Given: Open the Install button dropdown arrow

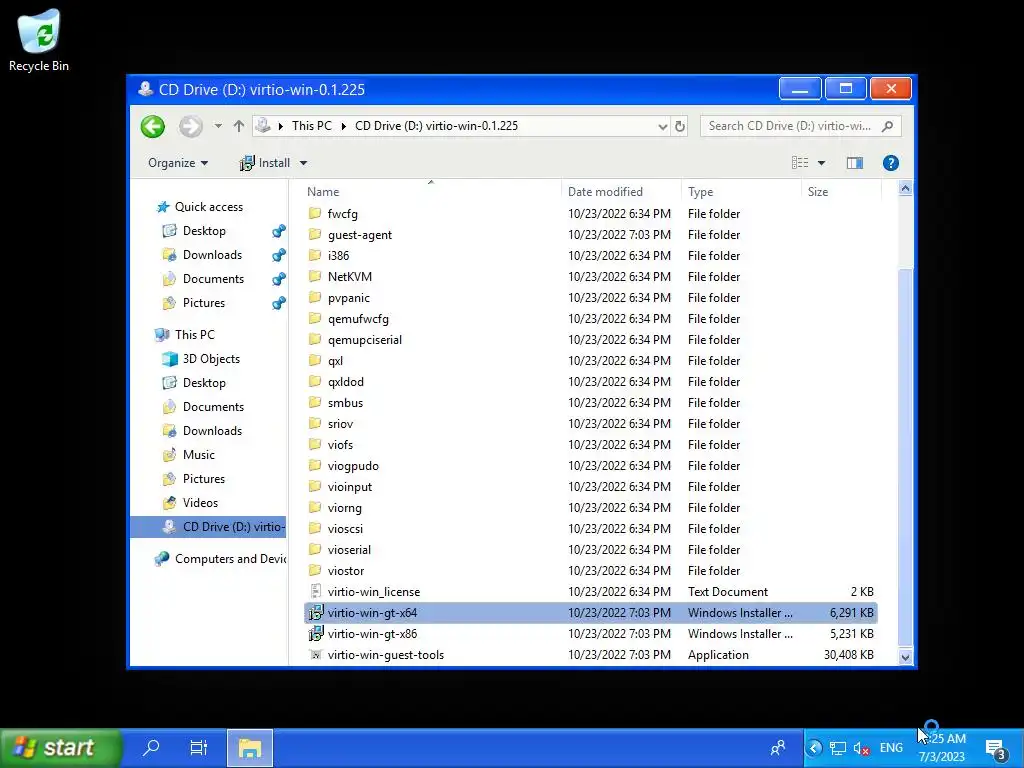Looking at the screenshot, I should [303, 163].
